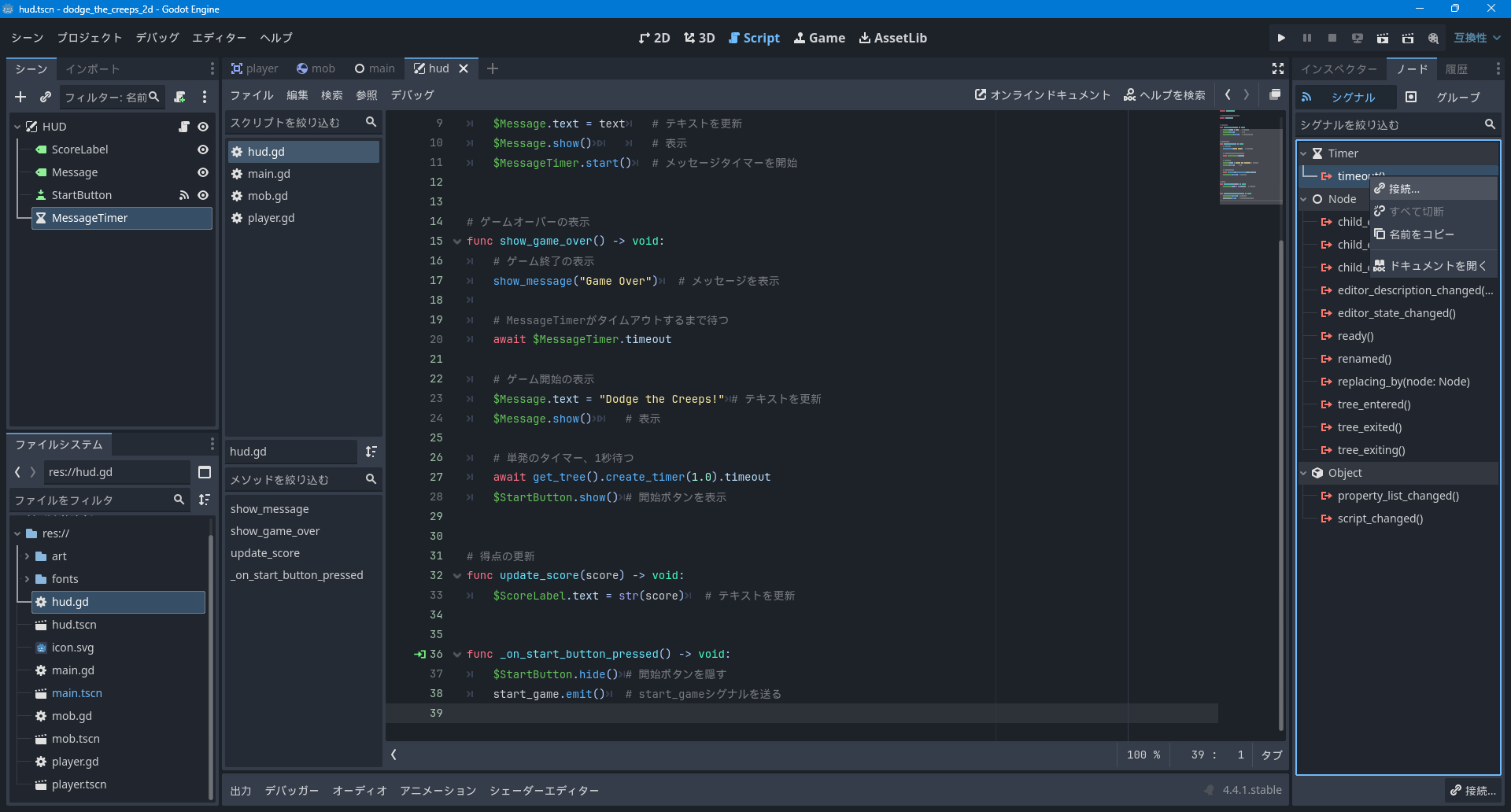Open オンラインドキュメント link
1511x812 pixels.
[1043, 95]
